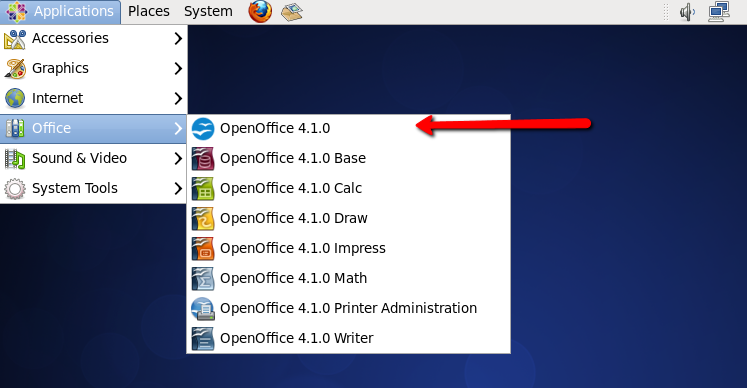Viewport: 747px width, 388px height.
Task: Open OpenOffice 4.1.0 Printer Administration
Action: click(x=348, y=309)
